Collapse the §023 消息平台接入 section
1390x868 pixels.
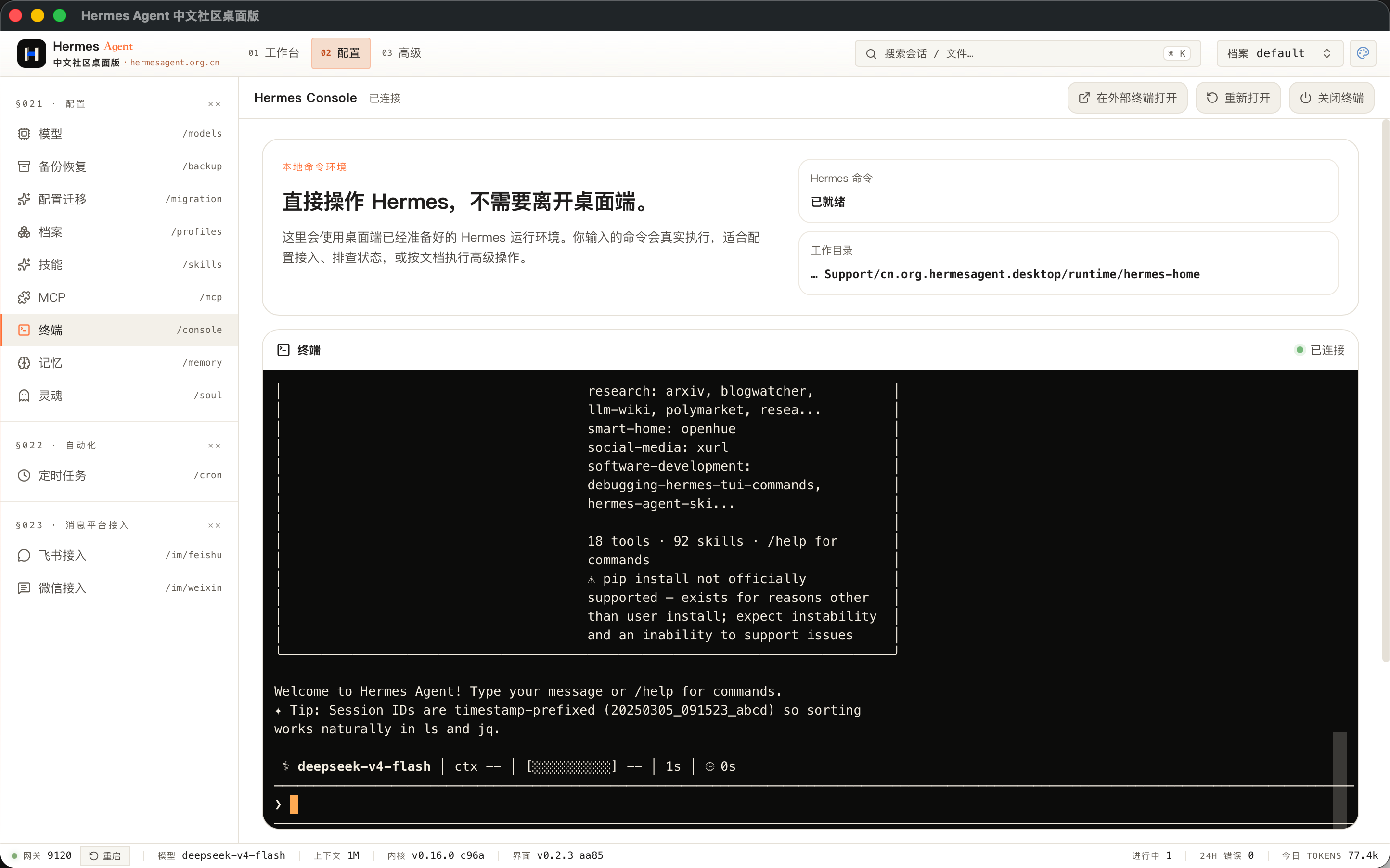214,525
